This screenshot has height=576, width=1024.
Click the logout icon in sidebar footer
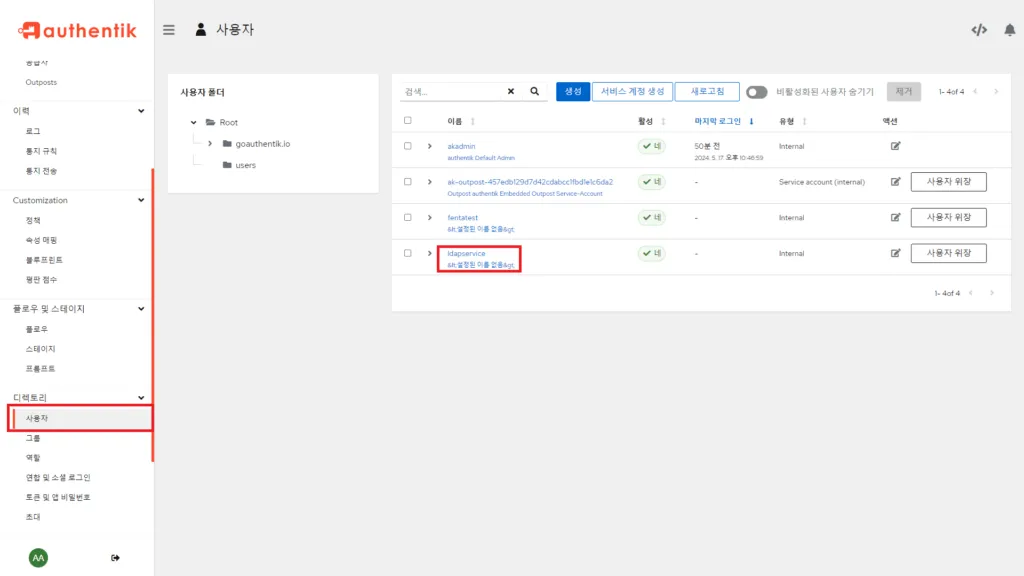click(x=115, y=557)
